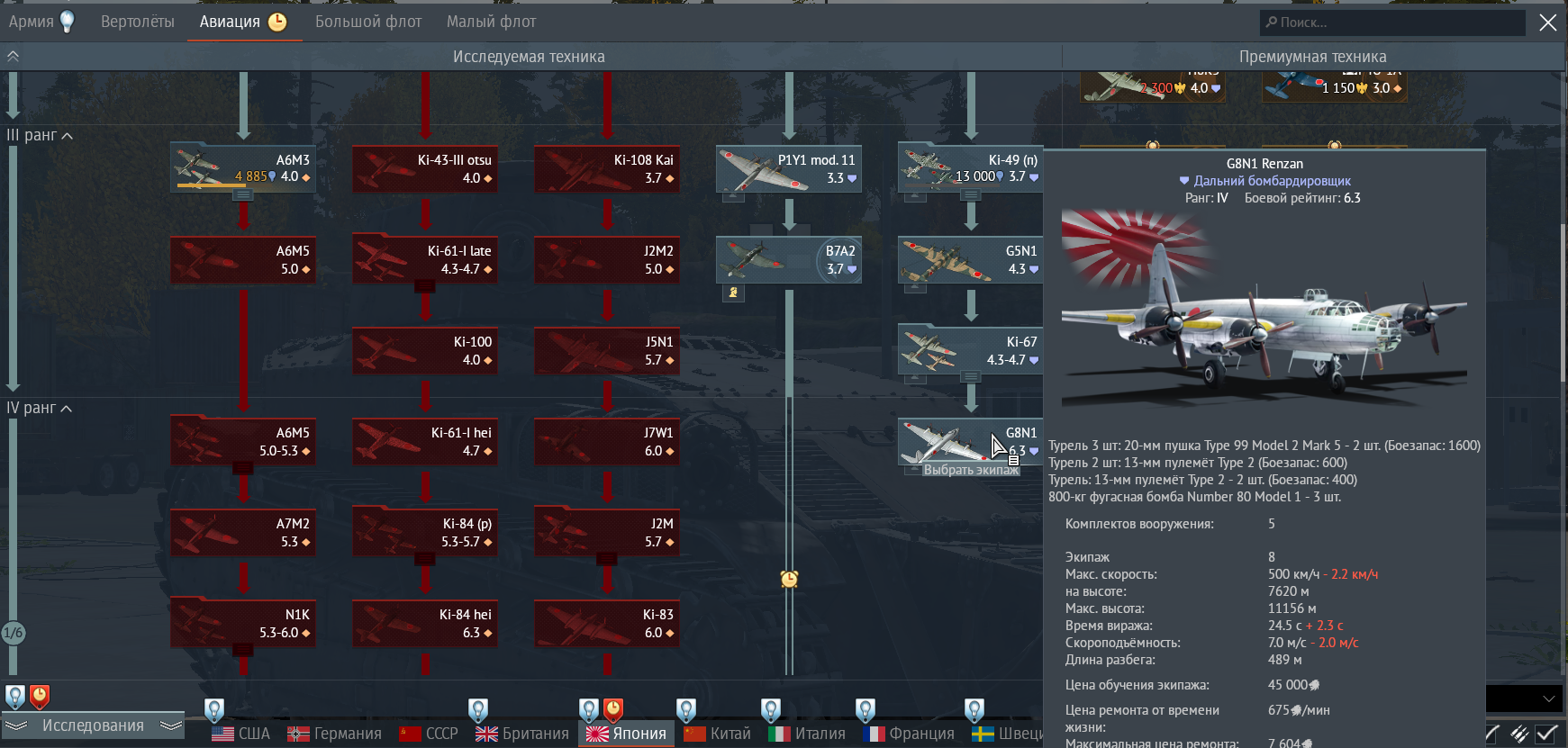This screenshot has height=748, width=1568.
Task: Expand the group under A6M3 card
Action: pos(242,195)
